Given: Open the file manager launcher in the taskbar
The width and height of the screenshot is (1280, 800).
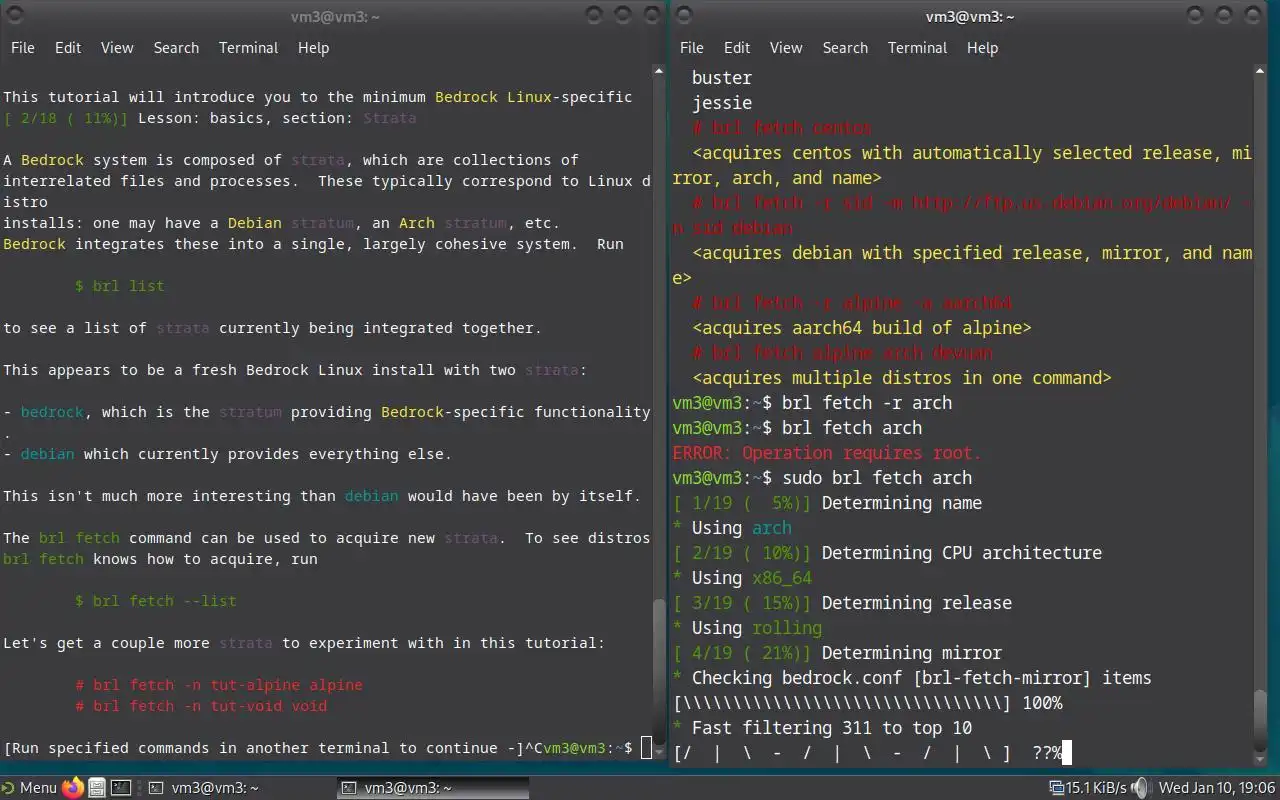Looking at the screenshot, I should tap(96, 787).
